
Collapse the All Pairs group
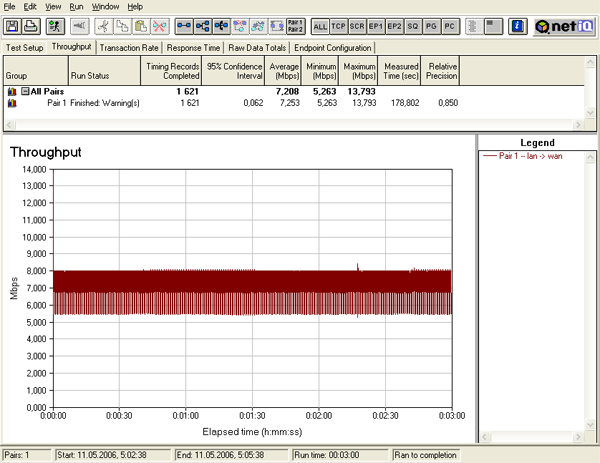[25, 92]
